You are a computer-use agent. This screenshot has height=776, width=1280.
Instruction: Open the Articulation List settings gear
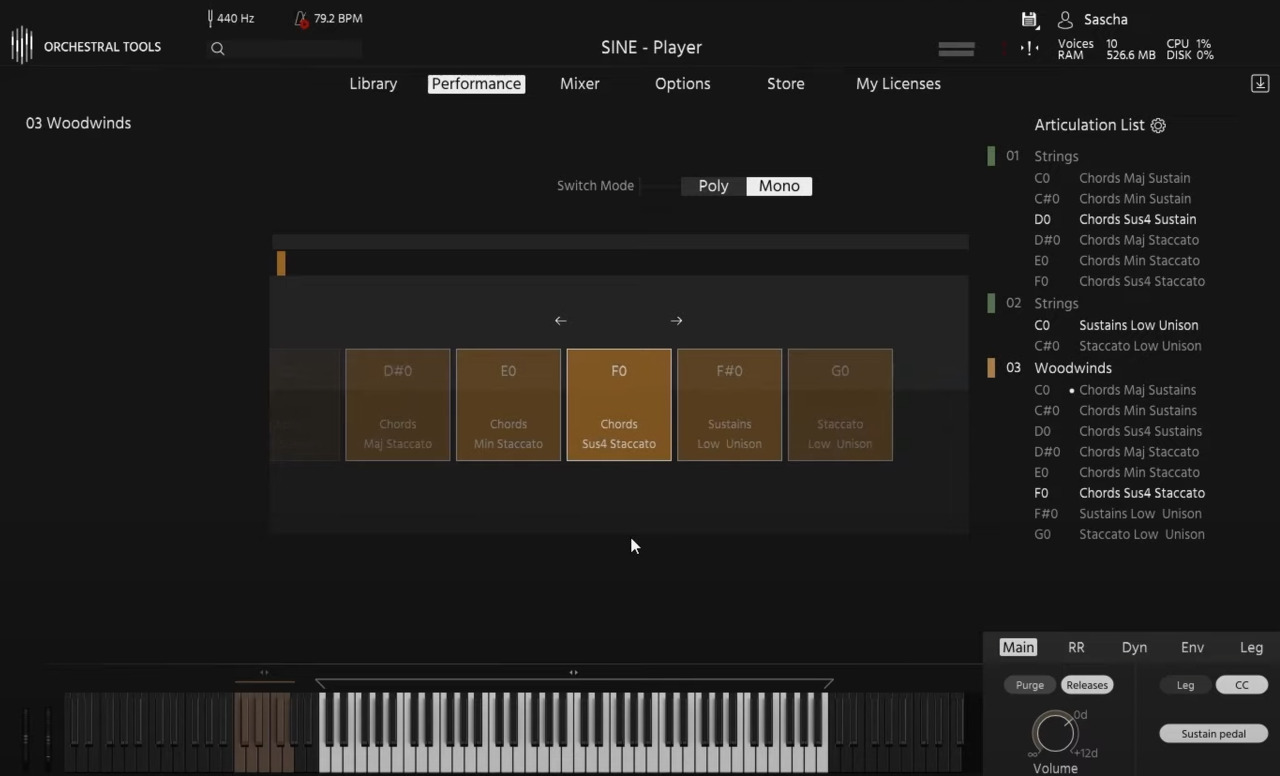1158,125
